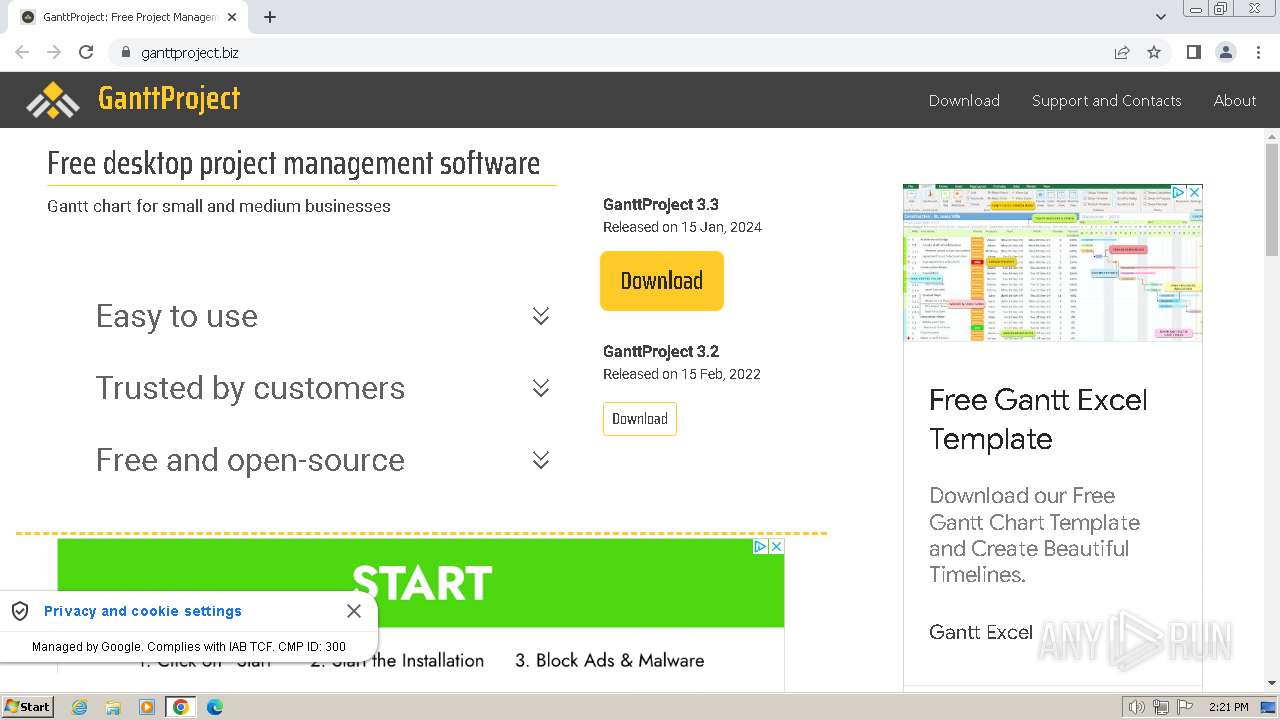Download GanttProject 3.3 yellow button
Viewport: 1280px width, 720px height.
(662, 281)
